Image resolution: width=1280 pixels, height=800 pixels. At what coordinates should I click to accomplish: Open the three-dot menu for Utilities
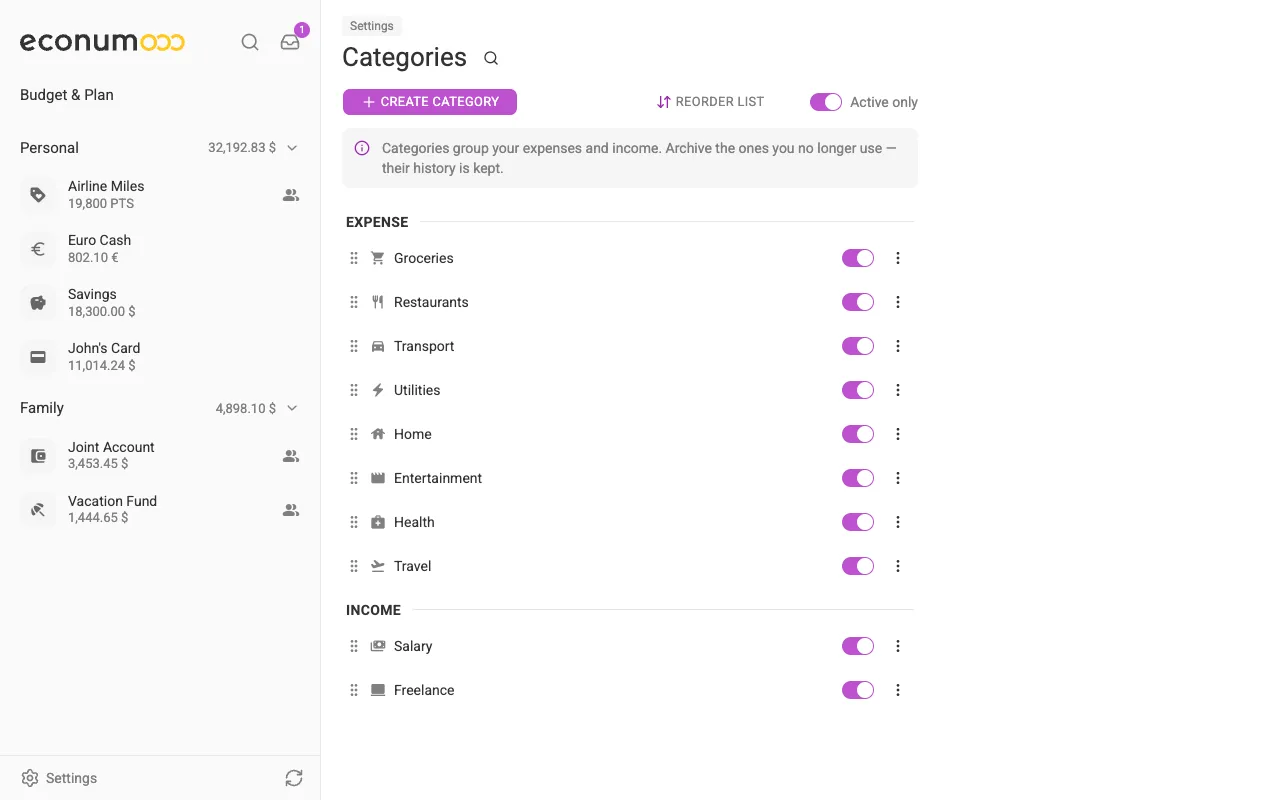coord(898,390)
